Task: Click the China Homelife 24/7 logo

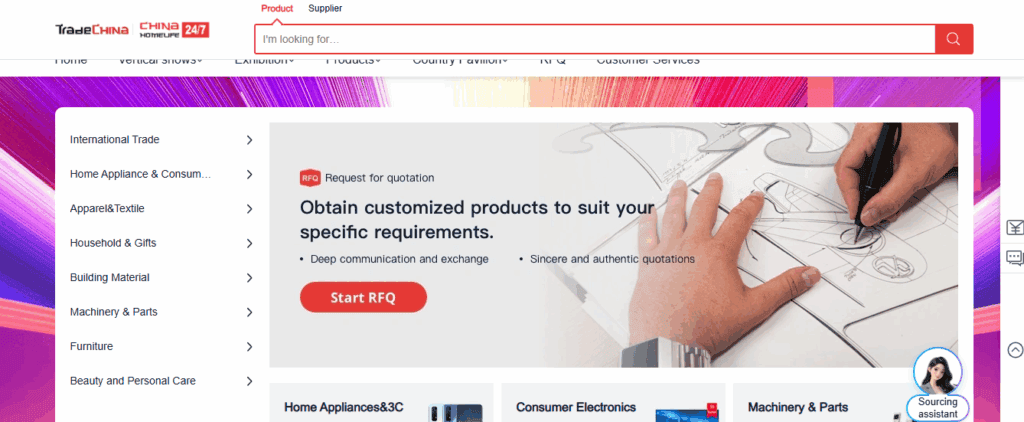Action: [174, 30]
